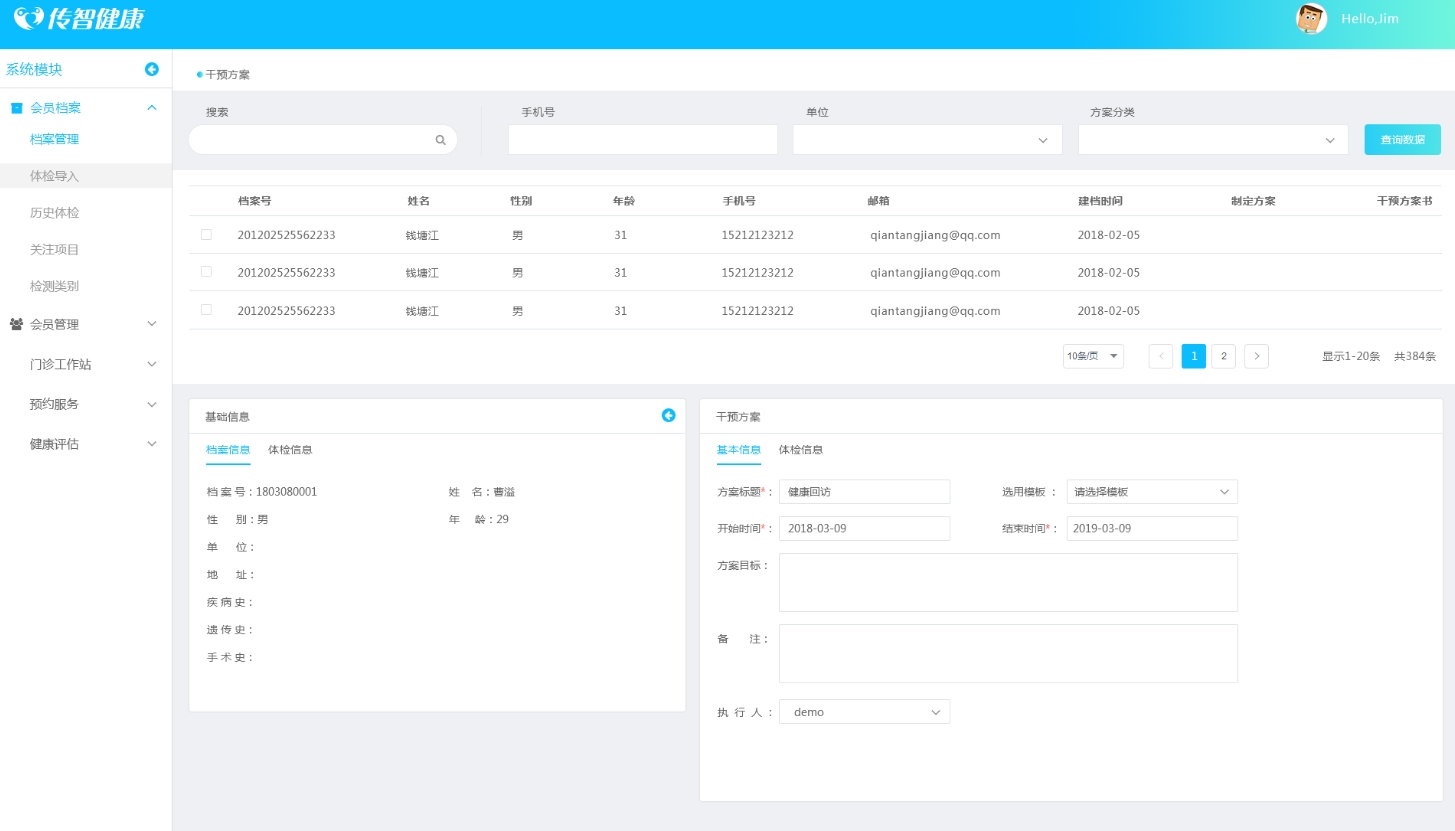1455x831 pixels.
Task: Click the 结束时间 date field
Action: click(1152, 528)
